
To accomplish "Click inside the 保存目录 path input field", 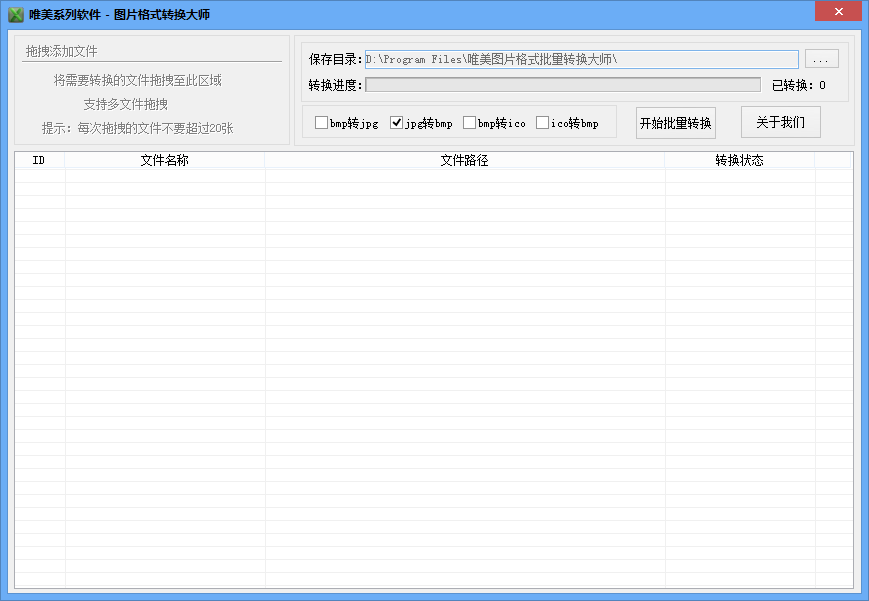I will pyautogui.click(x=580, y=59).
